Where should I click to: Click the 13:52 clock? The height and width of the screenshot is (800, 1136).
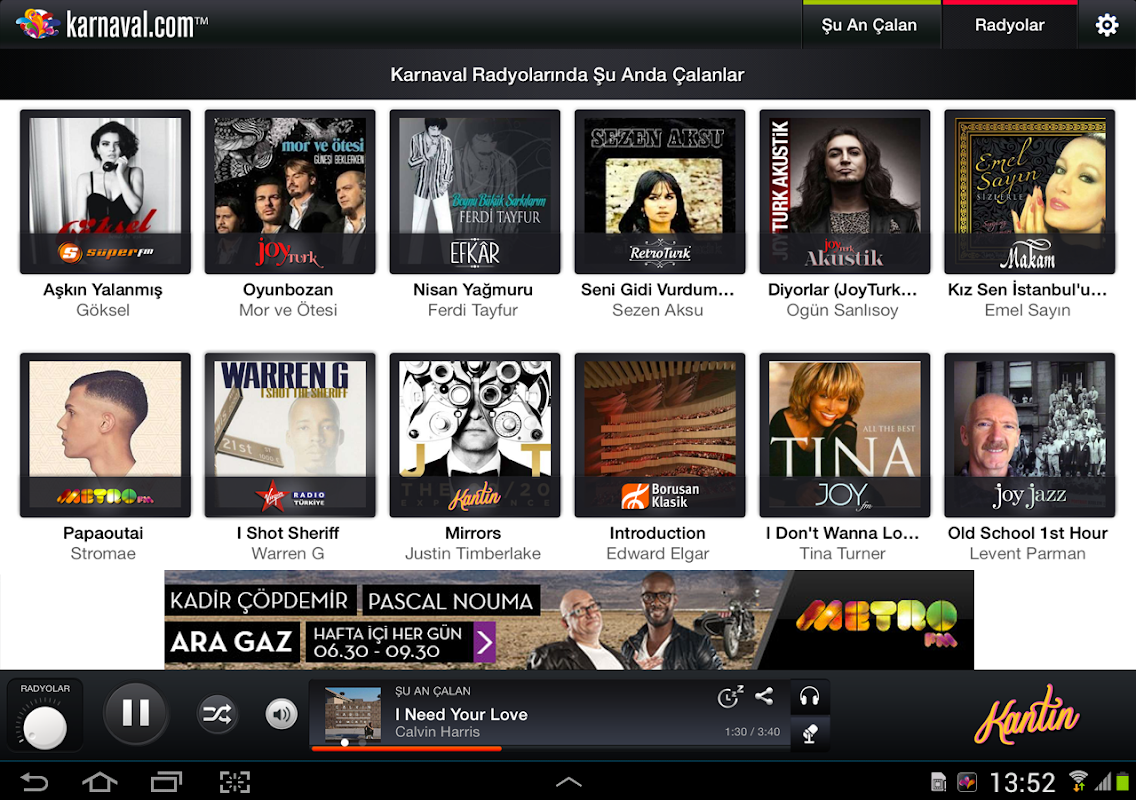pos(1022,783)
